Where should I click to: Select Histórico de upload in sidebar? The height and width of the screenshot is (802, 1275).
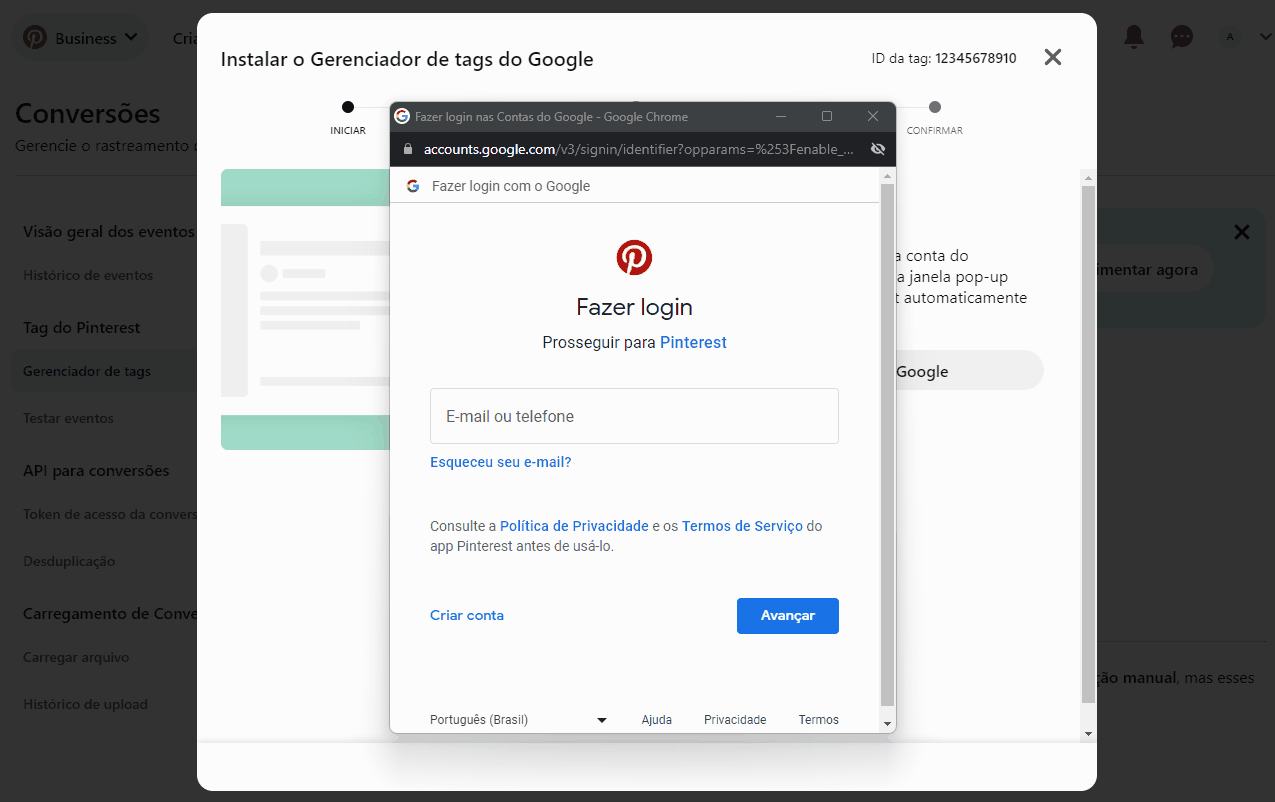click(85, 704)
